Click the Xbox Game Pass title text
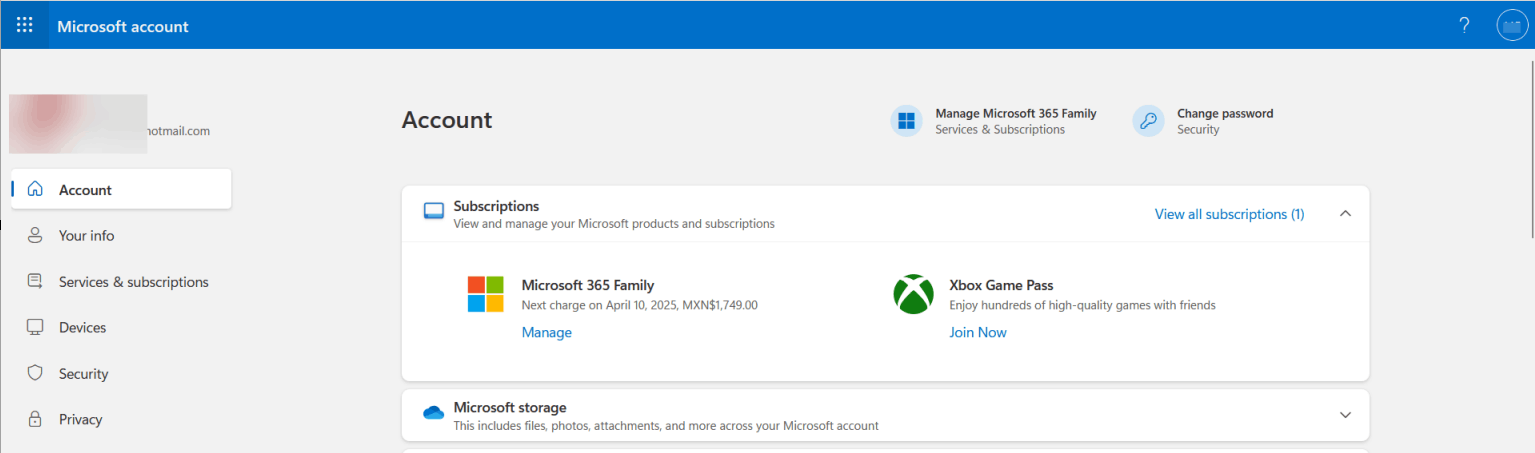Viewport: 1535px width, 453px height. (1001, 285)
